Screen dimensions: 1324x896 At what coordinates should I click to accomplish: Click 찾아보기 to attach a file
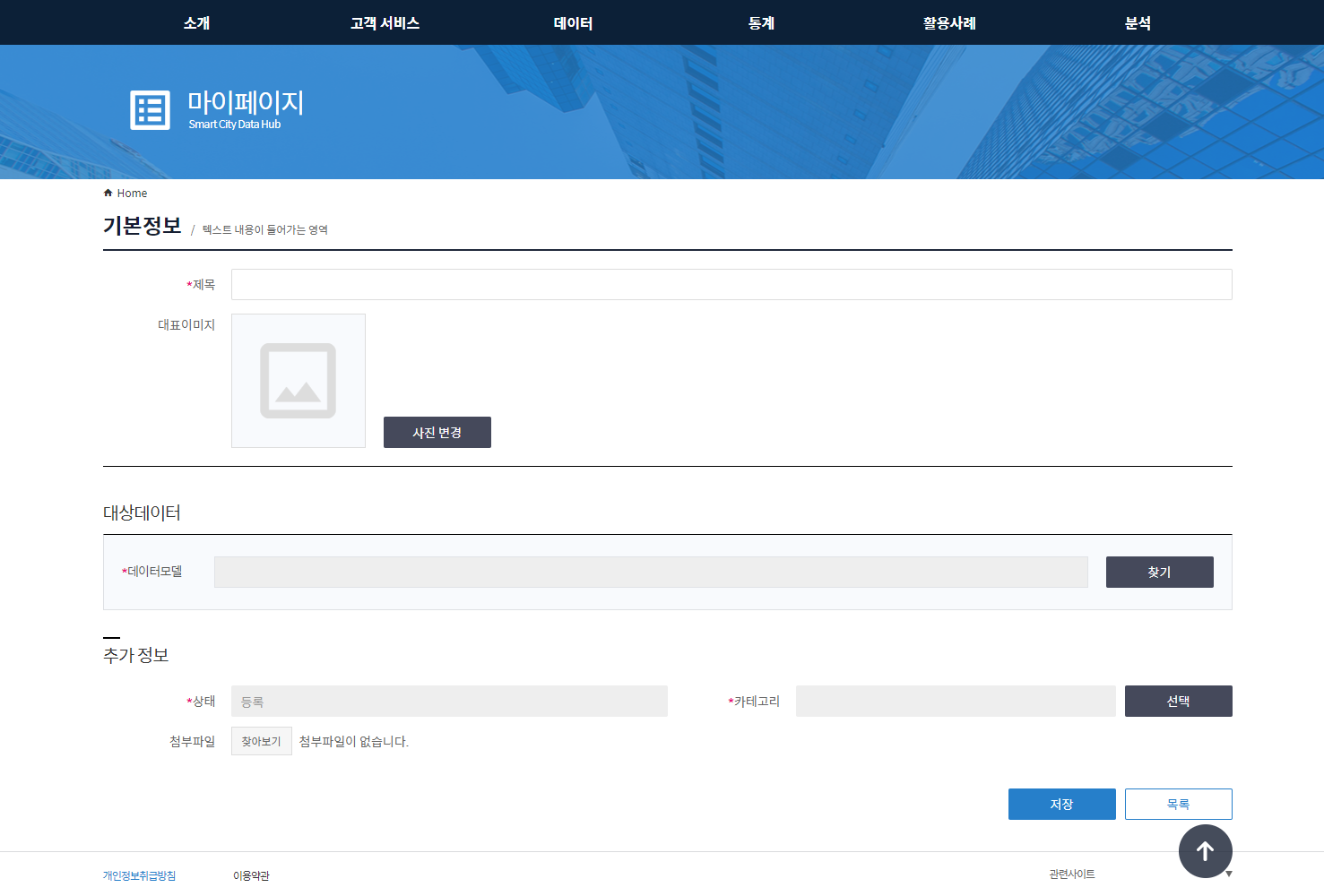(x=261, y=741)
